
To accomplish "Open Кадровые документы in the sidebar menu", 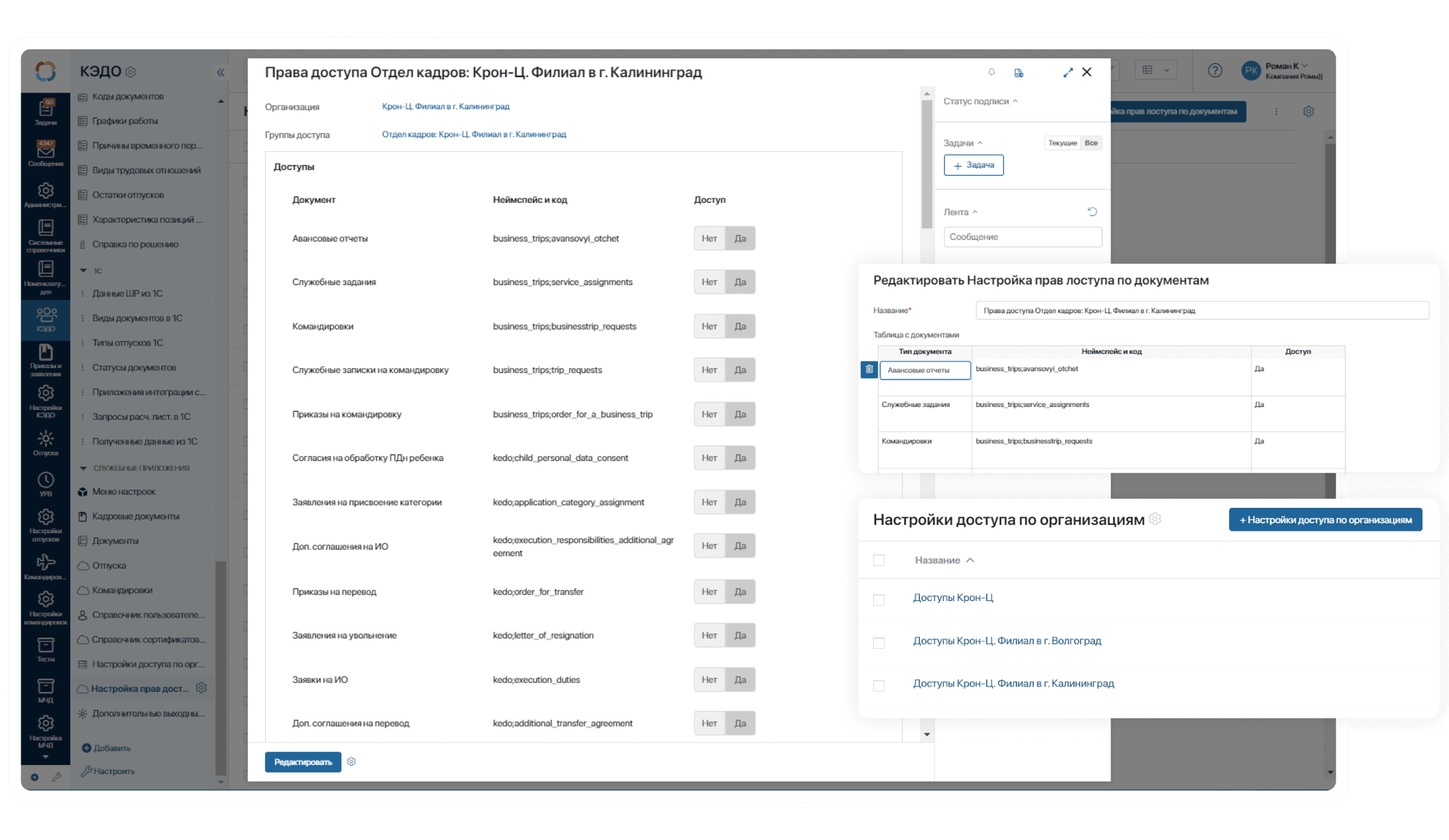I will pyautogui.click(x=135, y=516).
